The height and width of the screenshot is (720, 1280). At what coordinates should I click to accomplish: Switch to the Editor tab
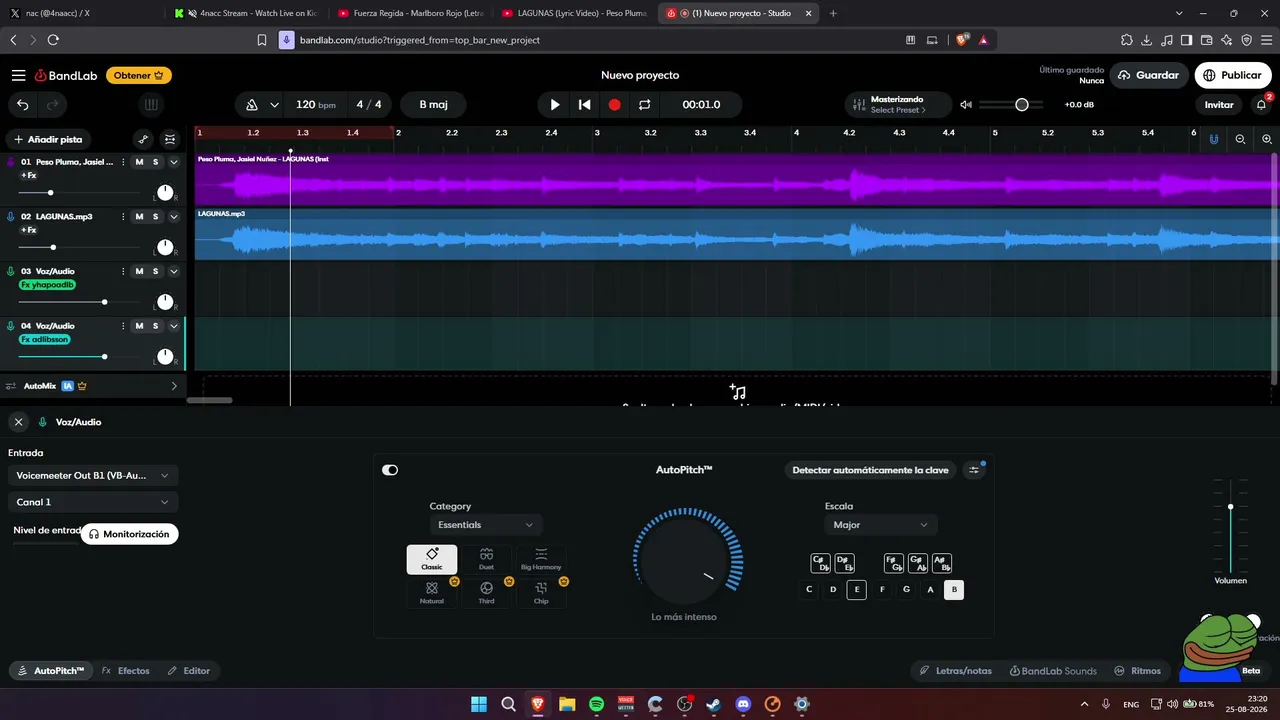pyautogui.click(x=189, y=671)
